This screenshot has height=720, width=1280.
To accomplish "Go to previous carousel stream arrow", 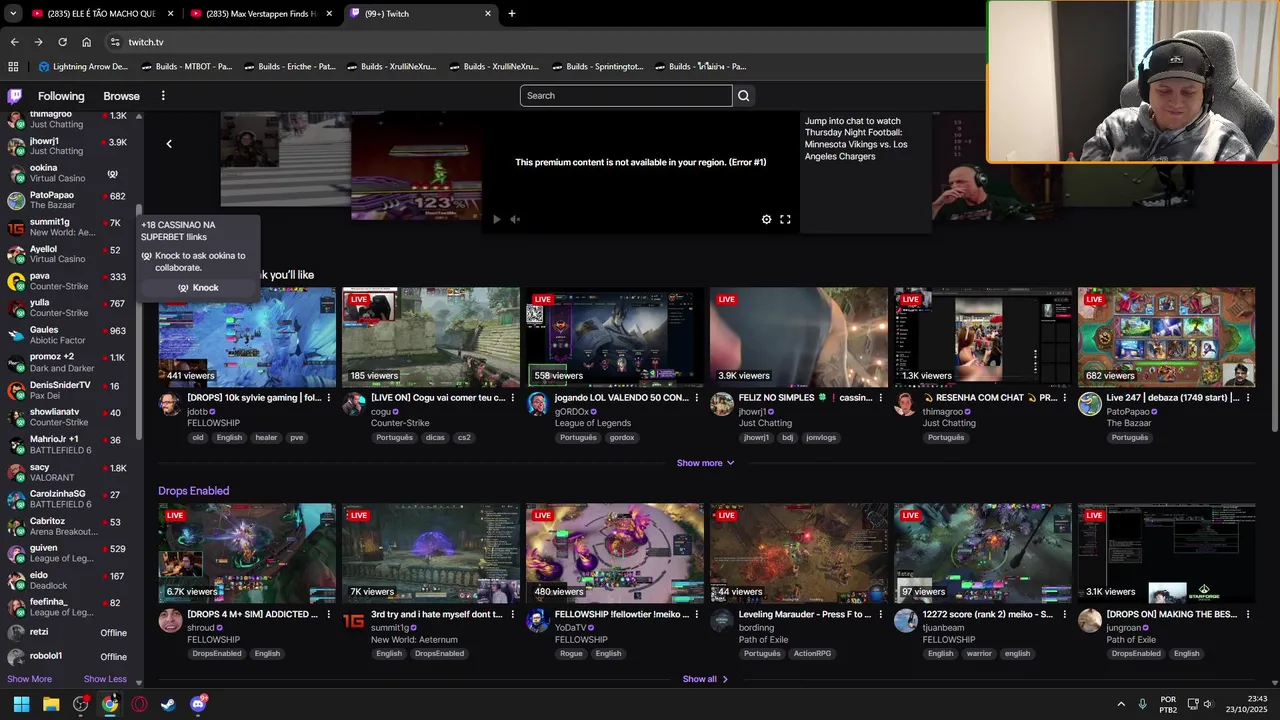I will click(x=169, y=144).
